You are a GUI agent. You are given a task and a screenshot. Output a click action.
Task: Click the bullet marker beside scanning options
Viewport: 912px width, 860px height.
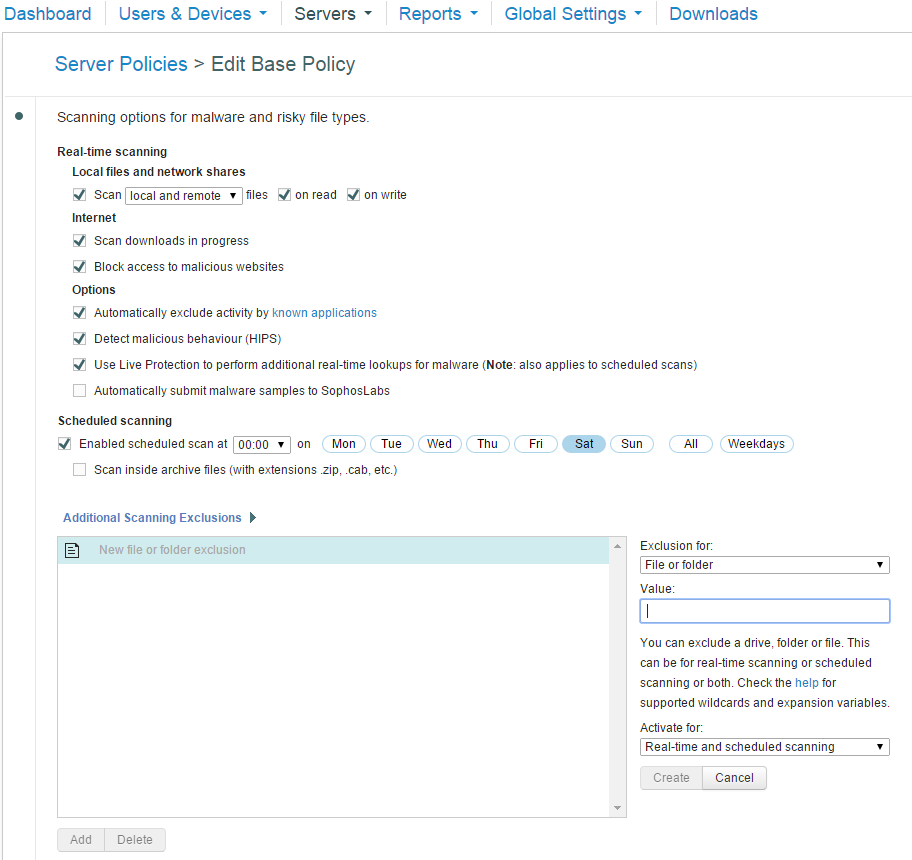point(19,117)
